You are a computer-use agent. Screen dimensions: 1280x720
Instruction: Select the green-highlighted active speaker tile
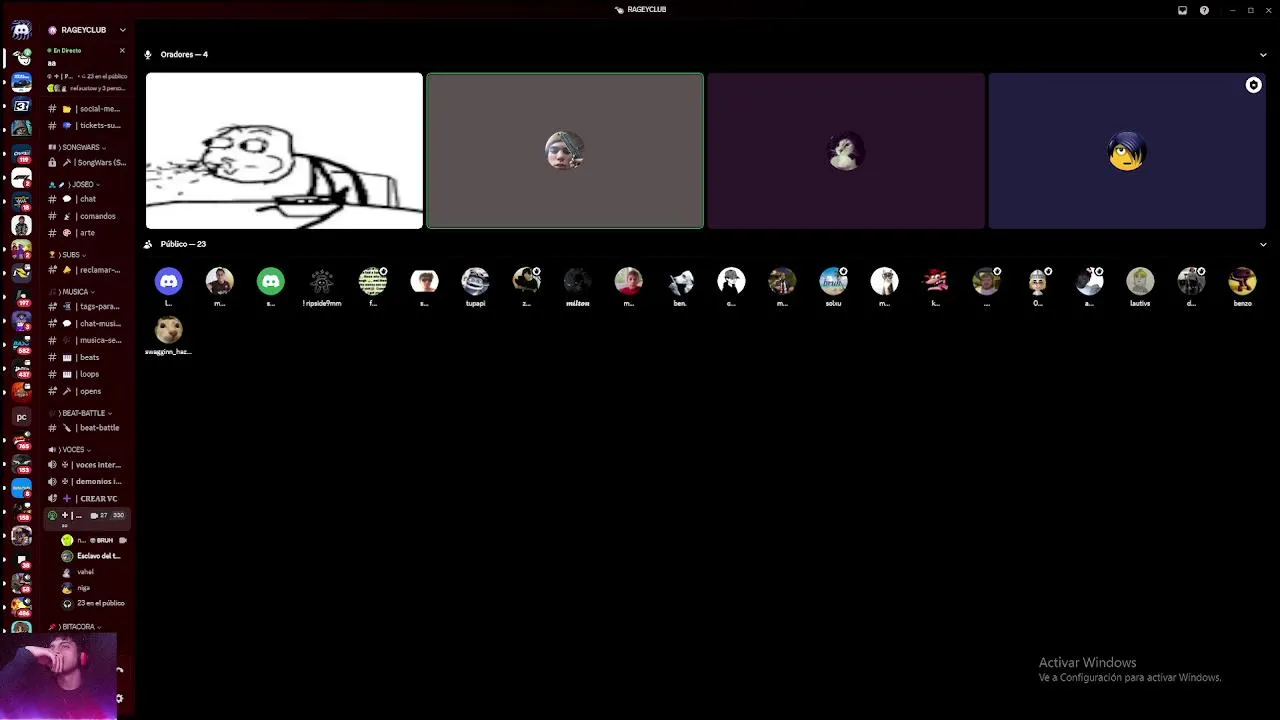(x=565, y=151)
